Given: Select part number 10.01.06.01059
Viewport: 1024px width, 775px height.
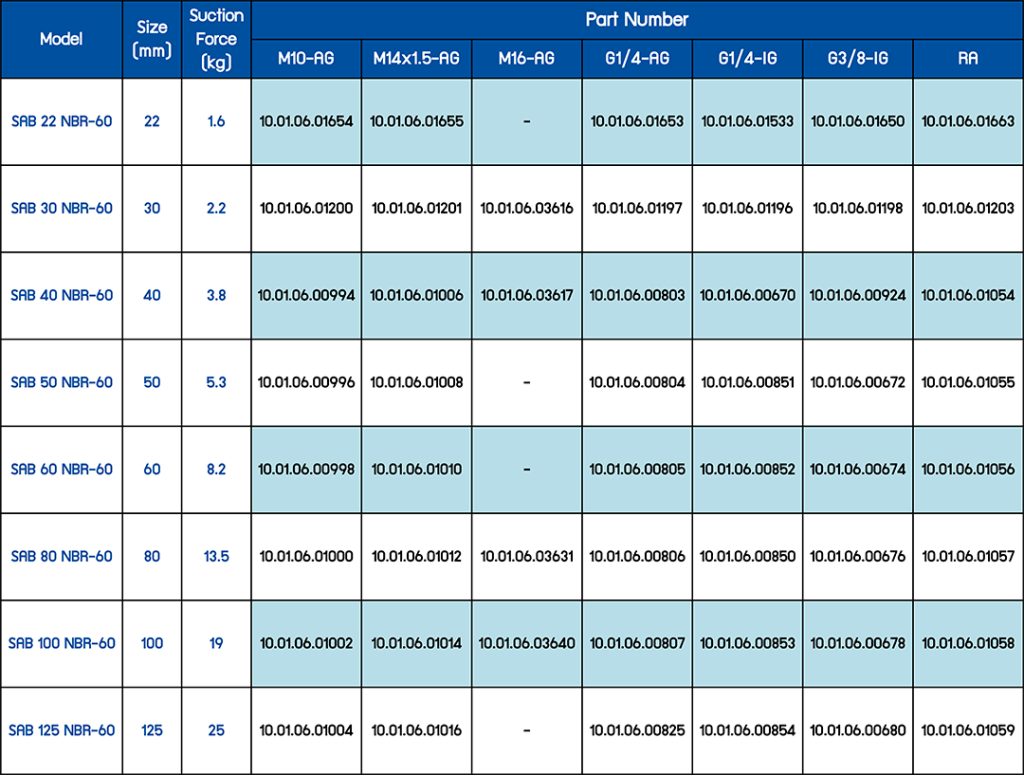Looking at the screenshot, I should pyautogui.click(x=968, y=730).
